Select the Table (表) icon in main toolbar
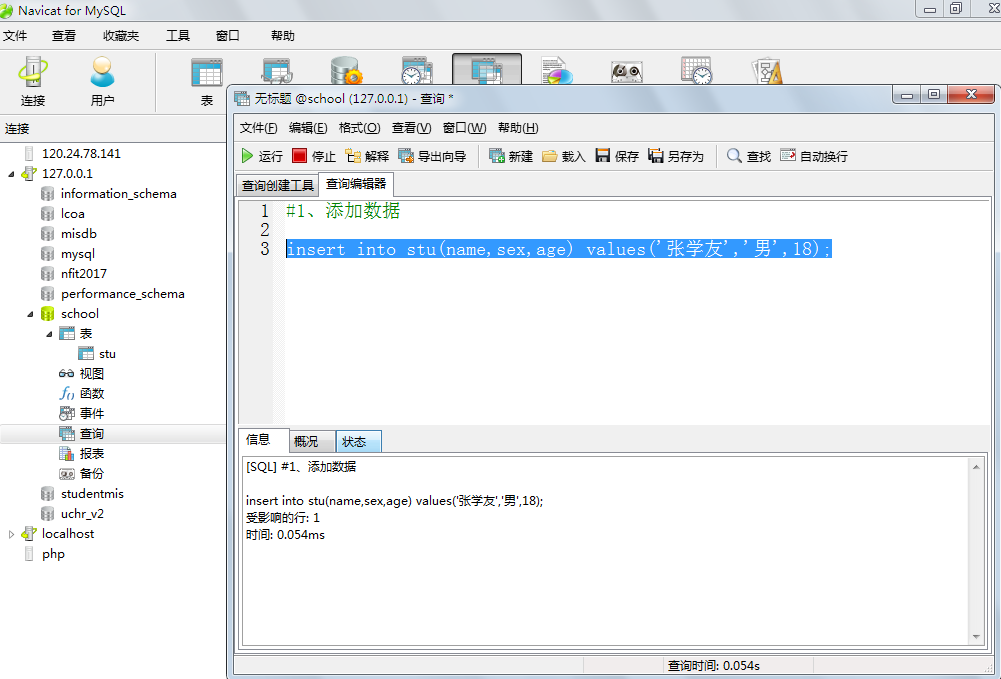The width and height of the screenshot is (1001, 679). point(207,81)
